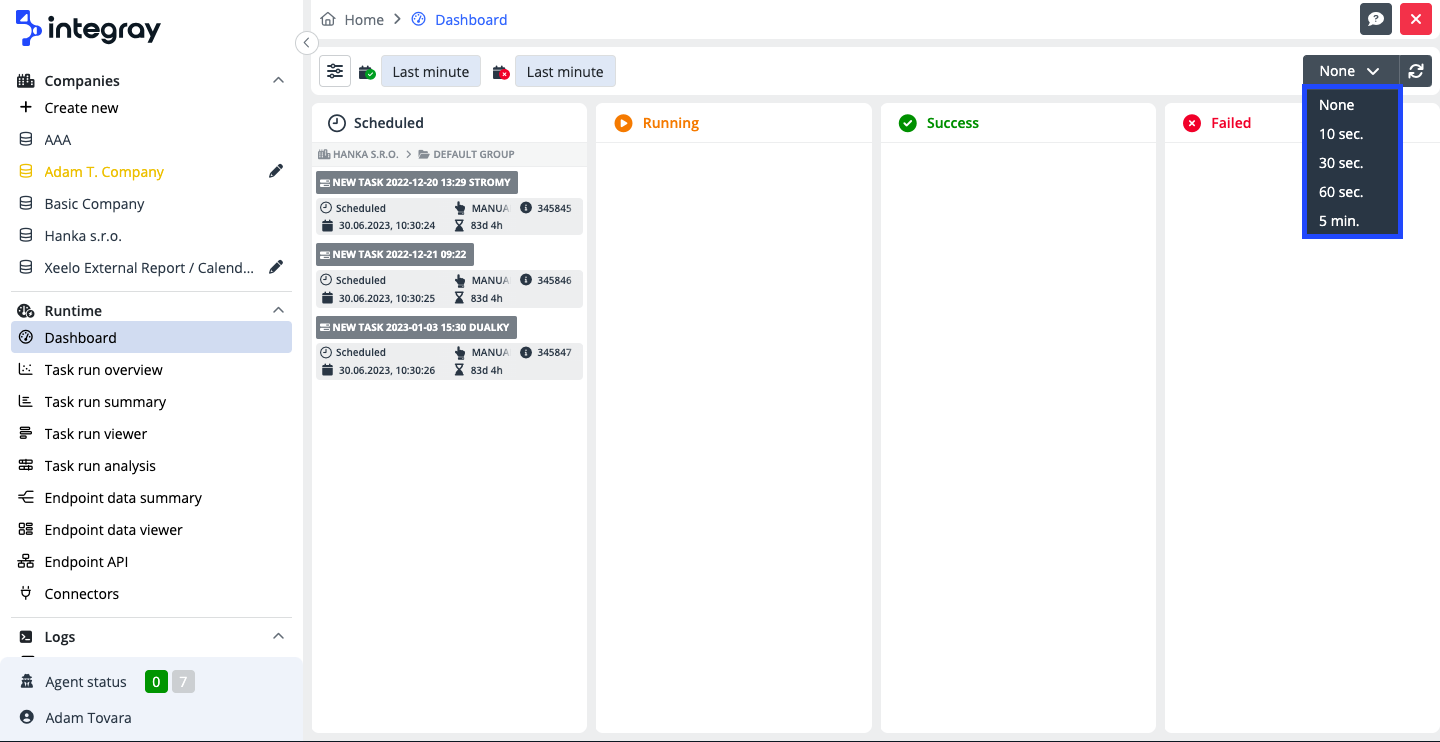Collapse the Runtime section
This screenshot has height=742, width=1440.
point(278,310)
